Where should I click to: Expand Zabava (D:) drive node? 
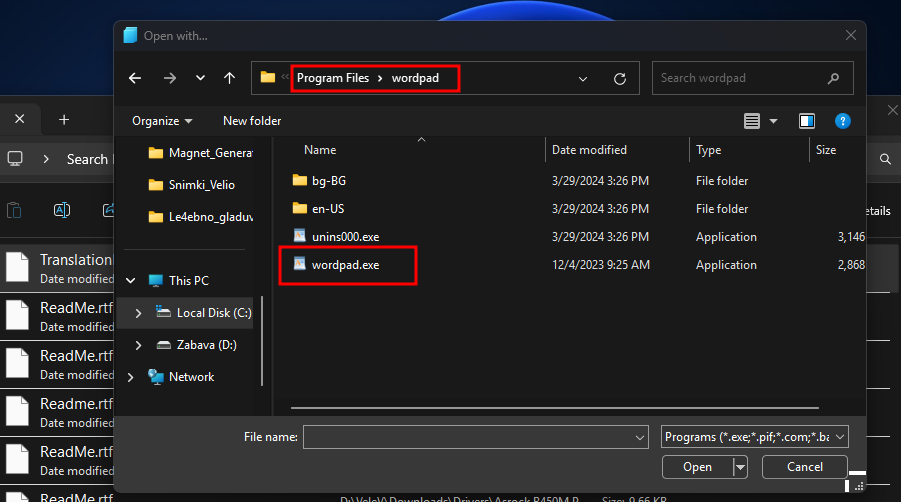[x=138, y=345]
